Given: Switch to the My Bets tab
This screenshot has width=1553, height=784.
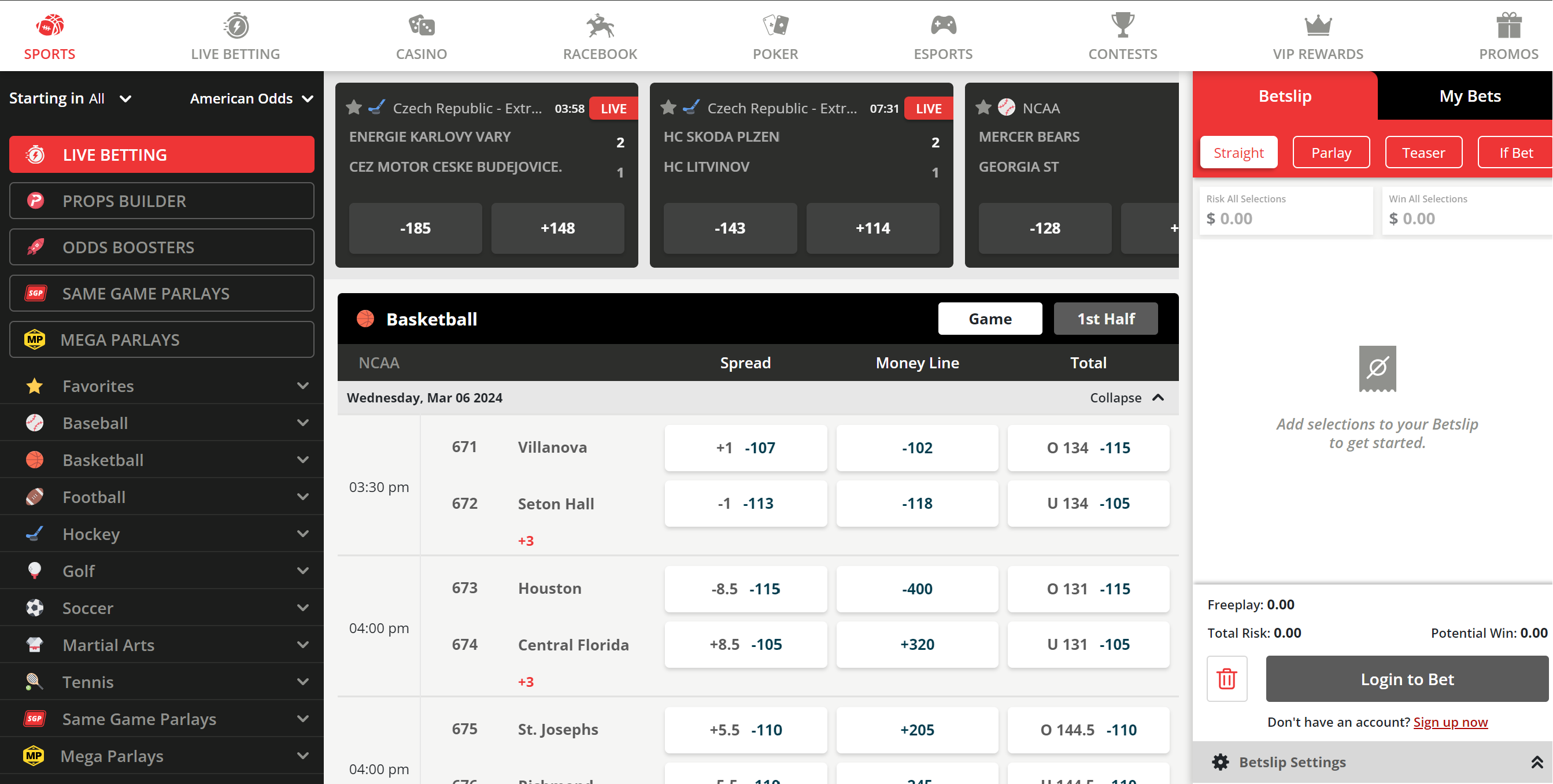Looking at the screenshot, I should 1469,96.
